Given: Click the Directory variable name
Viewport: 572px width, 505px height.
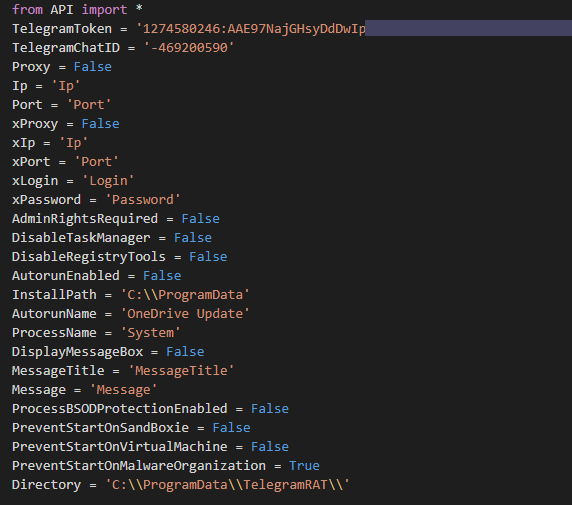Looking at the screenshot, I should coord(46,484).
